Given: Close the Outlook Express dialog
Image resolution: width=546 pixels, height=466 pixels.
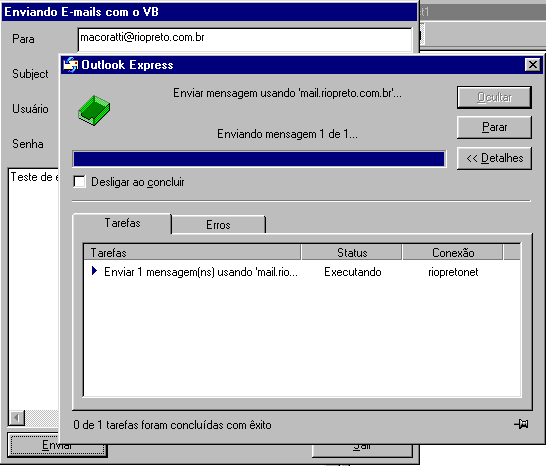Looking at the screenshot, I should coord(533,65).
